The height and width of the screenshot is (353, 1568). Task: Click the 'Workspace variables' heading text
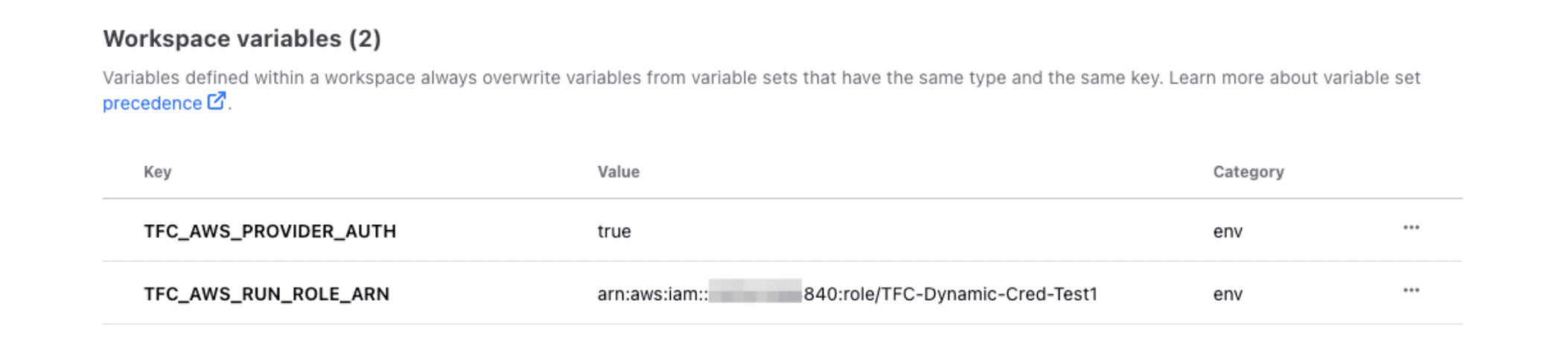[x=222, y=39]
